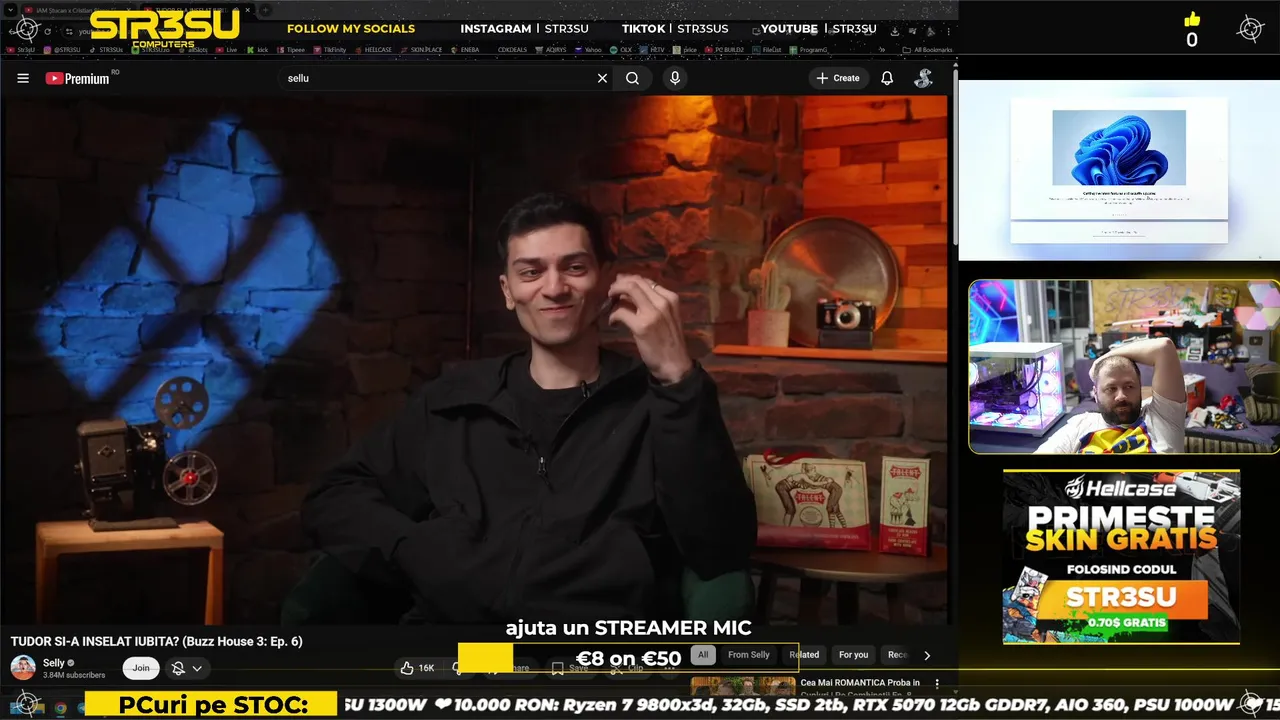Viewport: 1280px width, 720px height.
Task: Open Chrome from the taskbar
Action: pyautogui.click(x=60, y=707)
